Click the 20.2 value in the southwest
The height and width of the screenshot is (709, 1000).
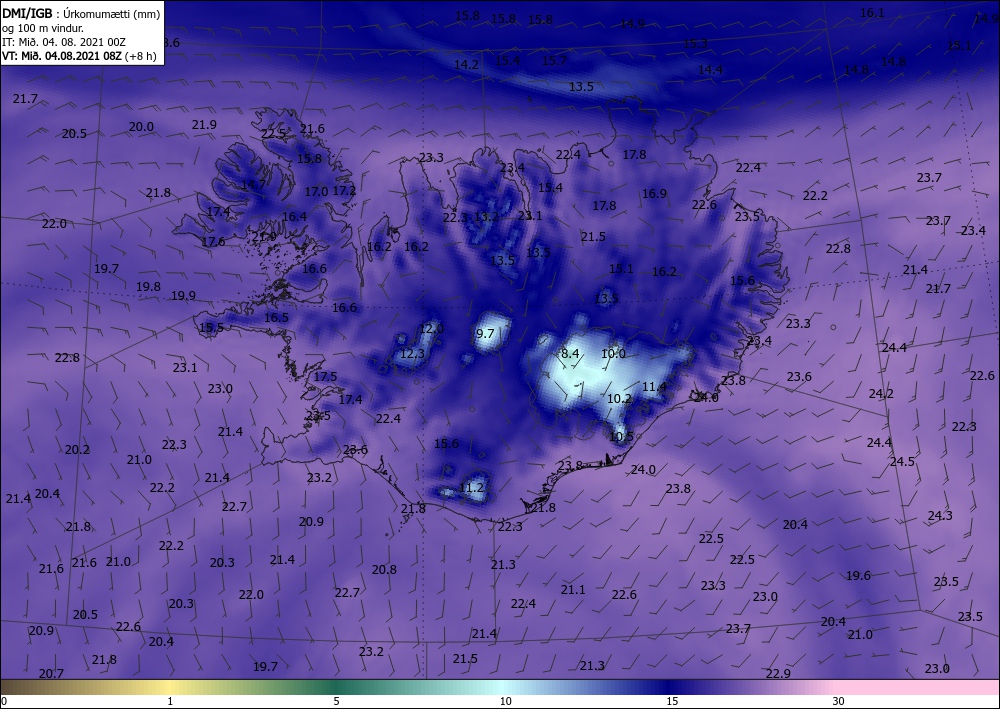pyautogui.click(x=77, y=450)
